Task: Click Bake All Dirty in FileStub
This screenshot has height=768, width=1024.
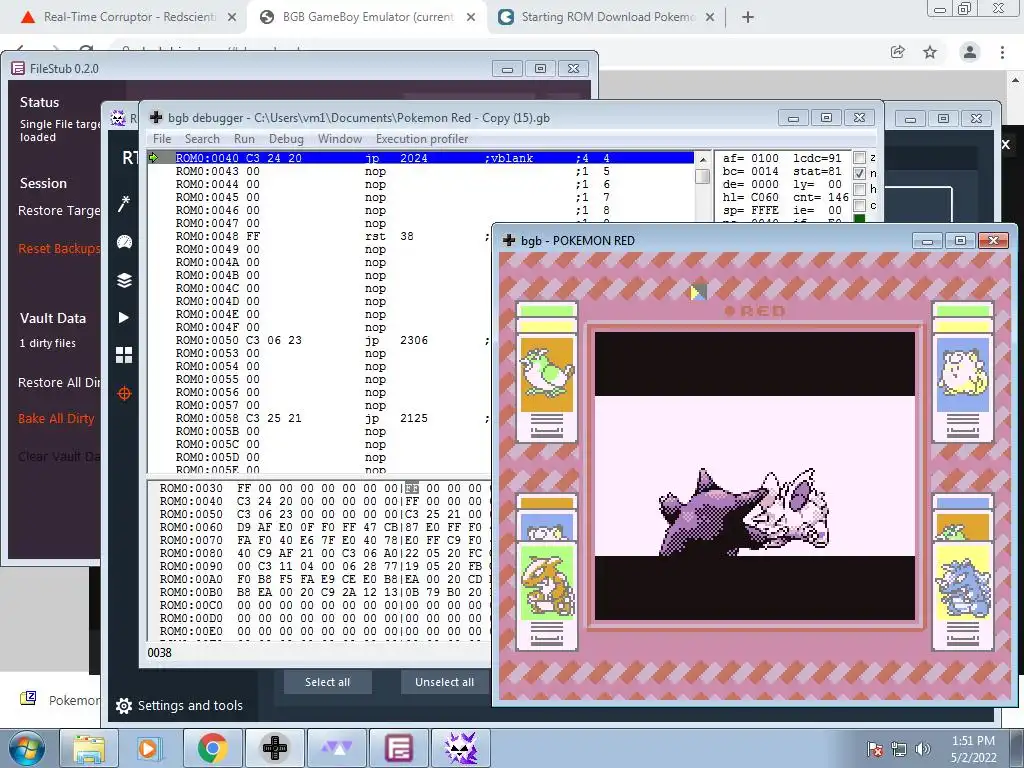Action: [56, 419]
